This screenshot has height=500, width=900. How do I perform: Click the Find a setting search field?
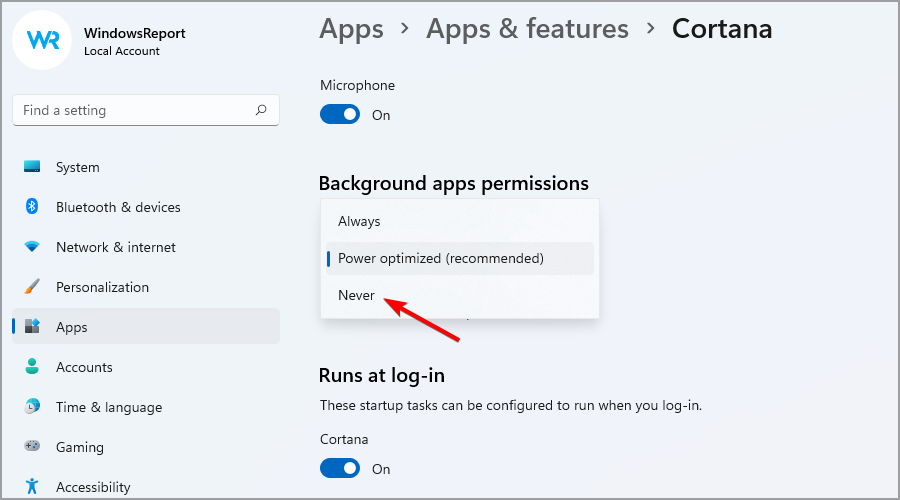point(146,110)
